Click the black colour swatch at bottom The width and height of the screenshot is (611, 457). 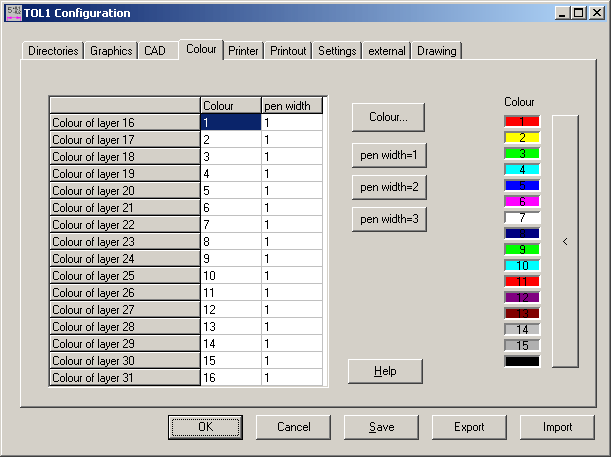(521, 361)
